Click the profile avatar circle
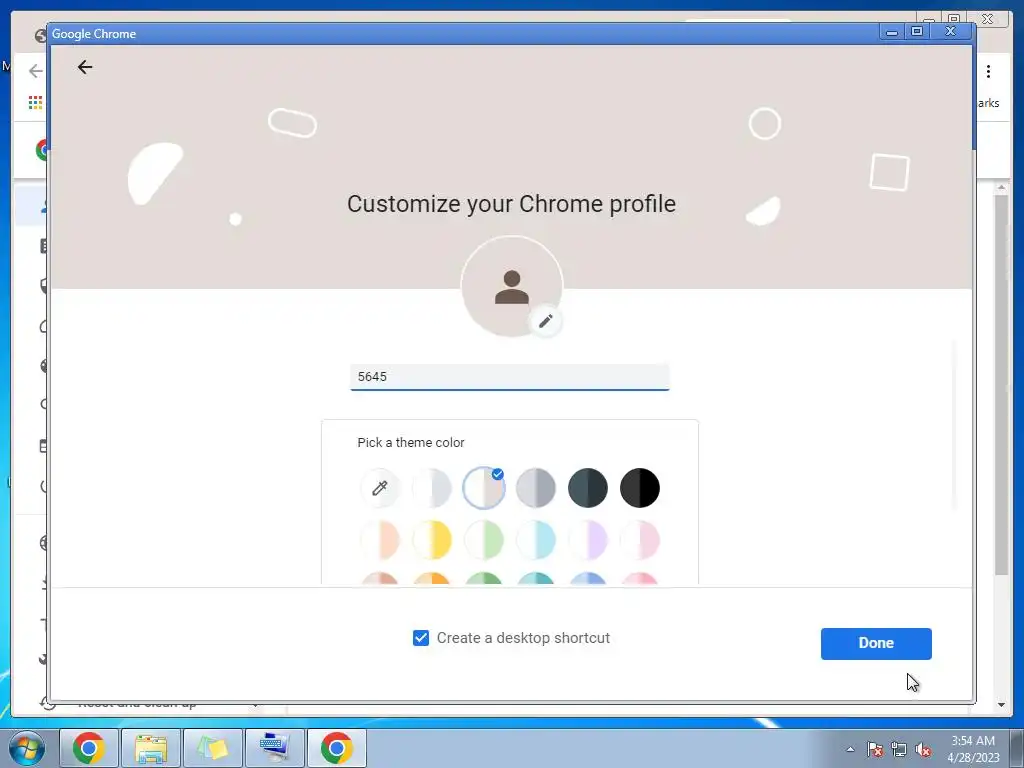Image resolution: width=1024 pixels, height=768 pixels. point(511,287)
